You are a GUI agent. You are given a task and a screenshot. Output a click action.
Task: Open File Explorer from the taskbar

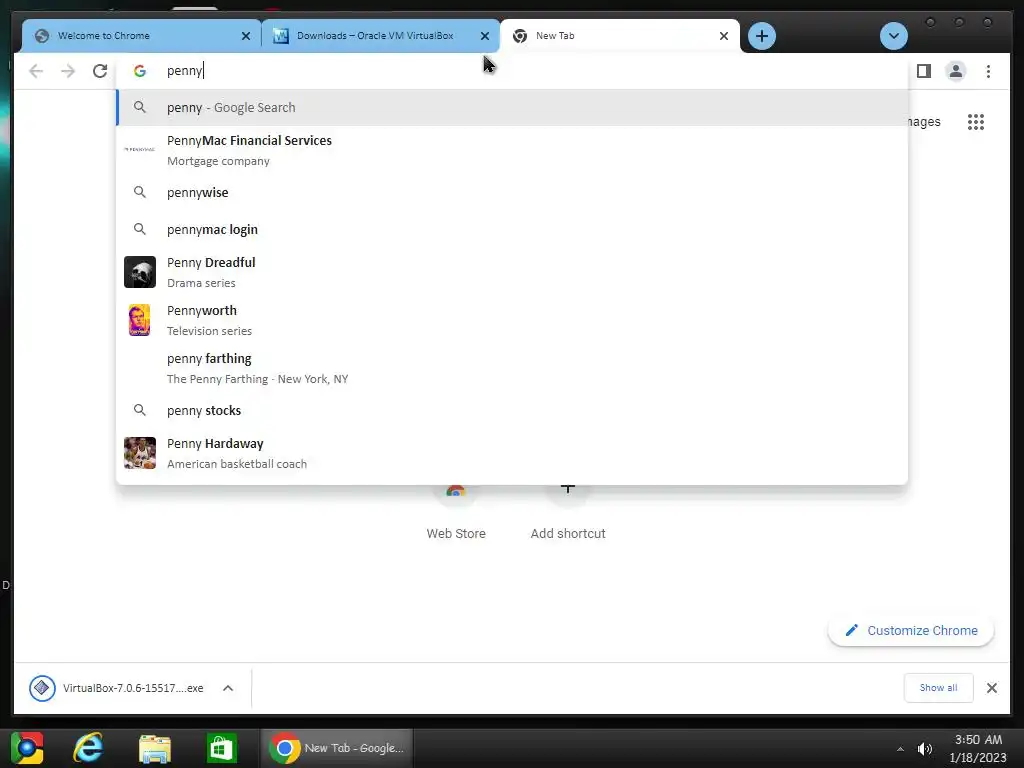155,748
